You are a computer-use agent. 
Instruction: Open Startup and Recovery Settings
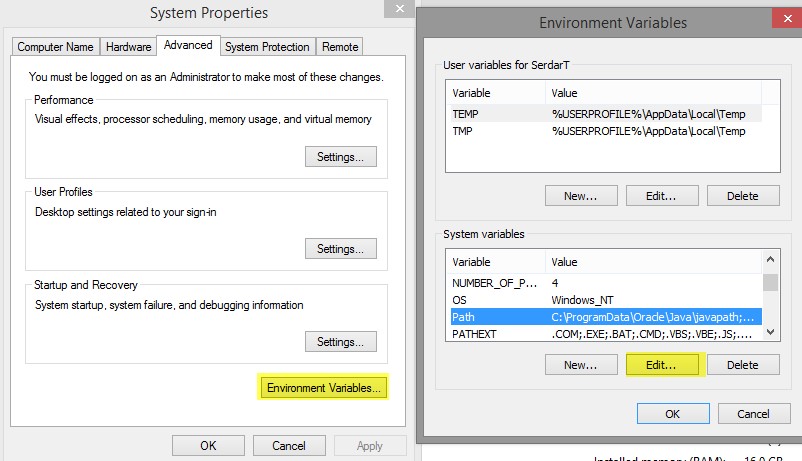pos(340,342)
